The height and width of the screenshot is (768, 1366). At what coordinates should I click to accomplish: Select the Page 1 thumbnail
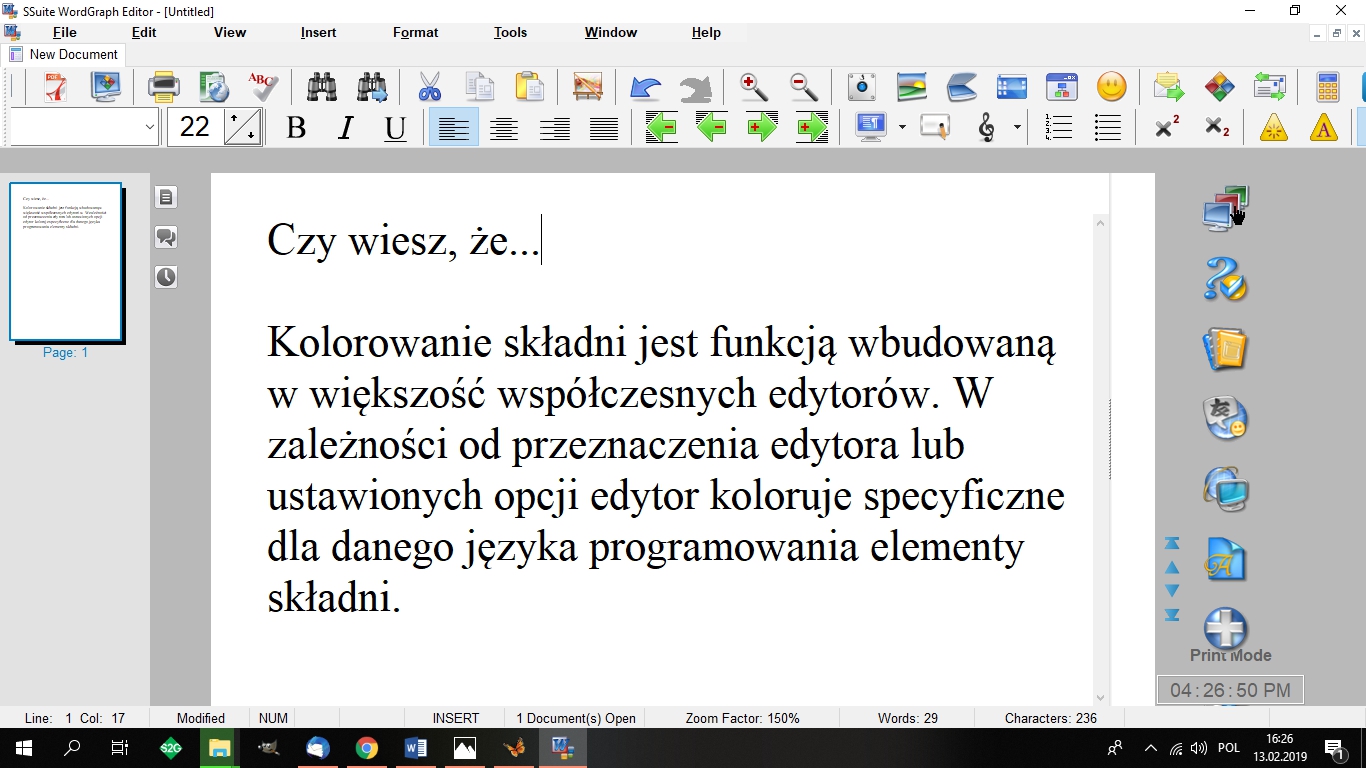65,262
